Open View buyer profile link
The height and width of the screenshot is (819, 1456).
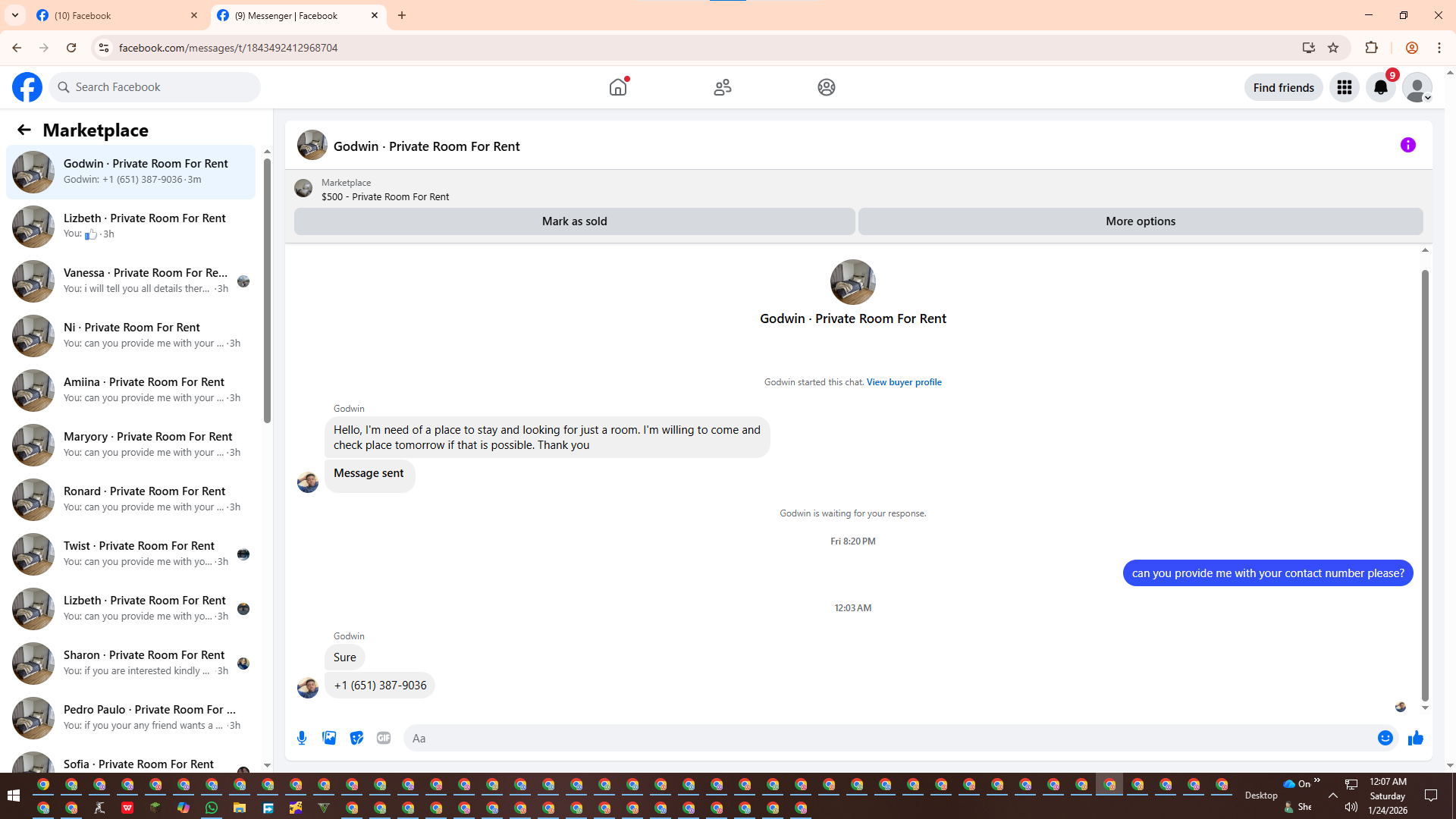coord(904,382)
